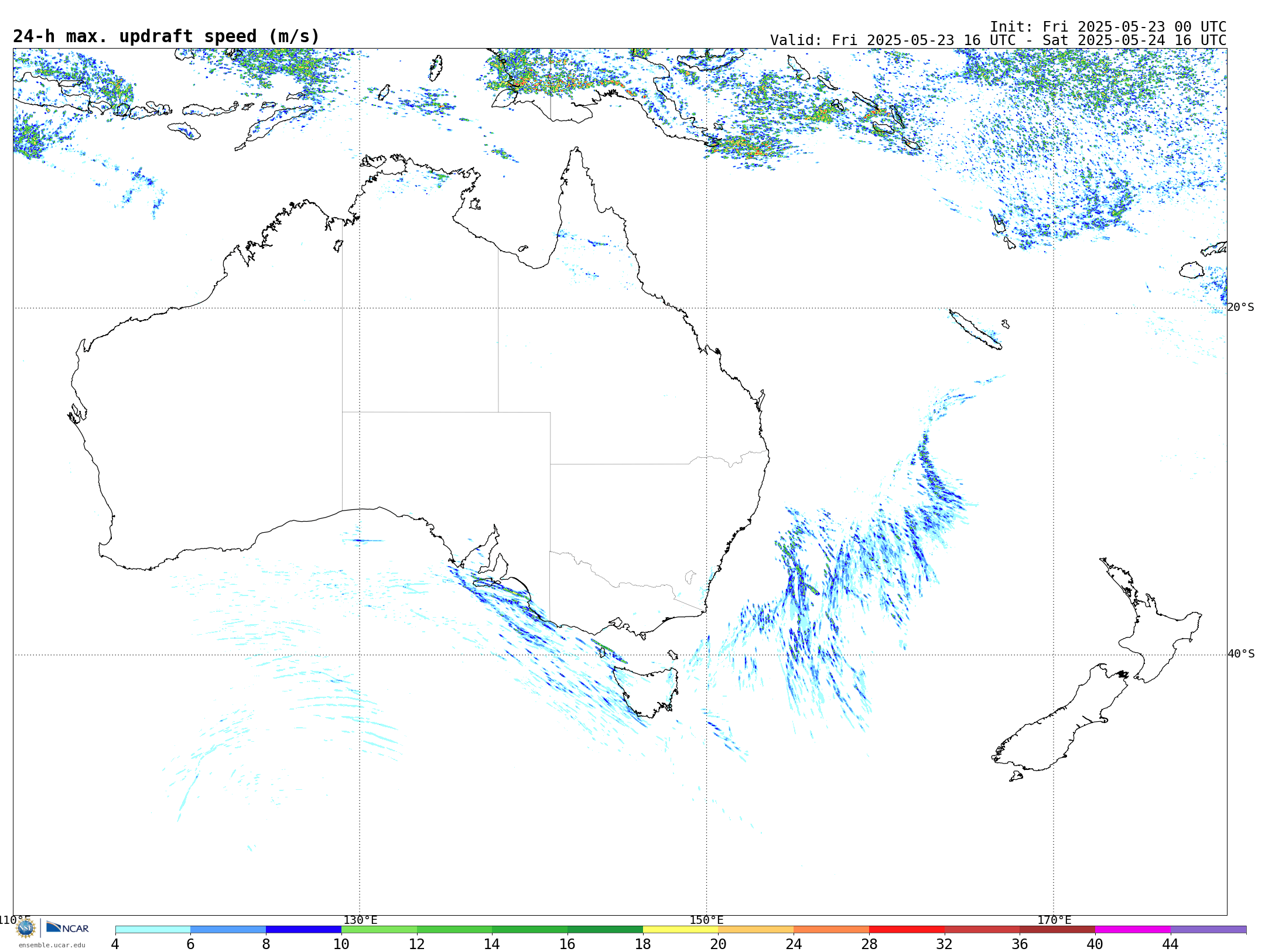Choose the light orange 20–24 colorbar segment
The image size is (1265, 952).
[756, 930]
